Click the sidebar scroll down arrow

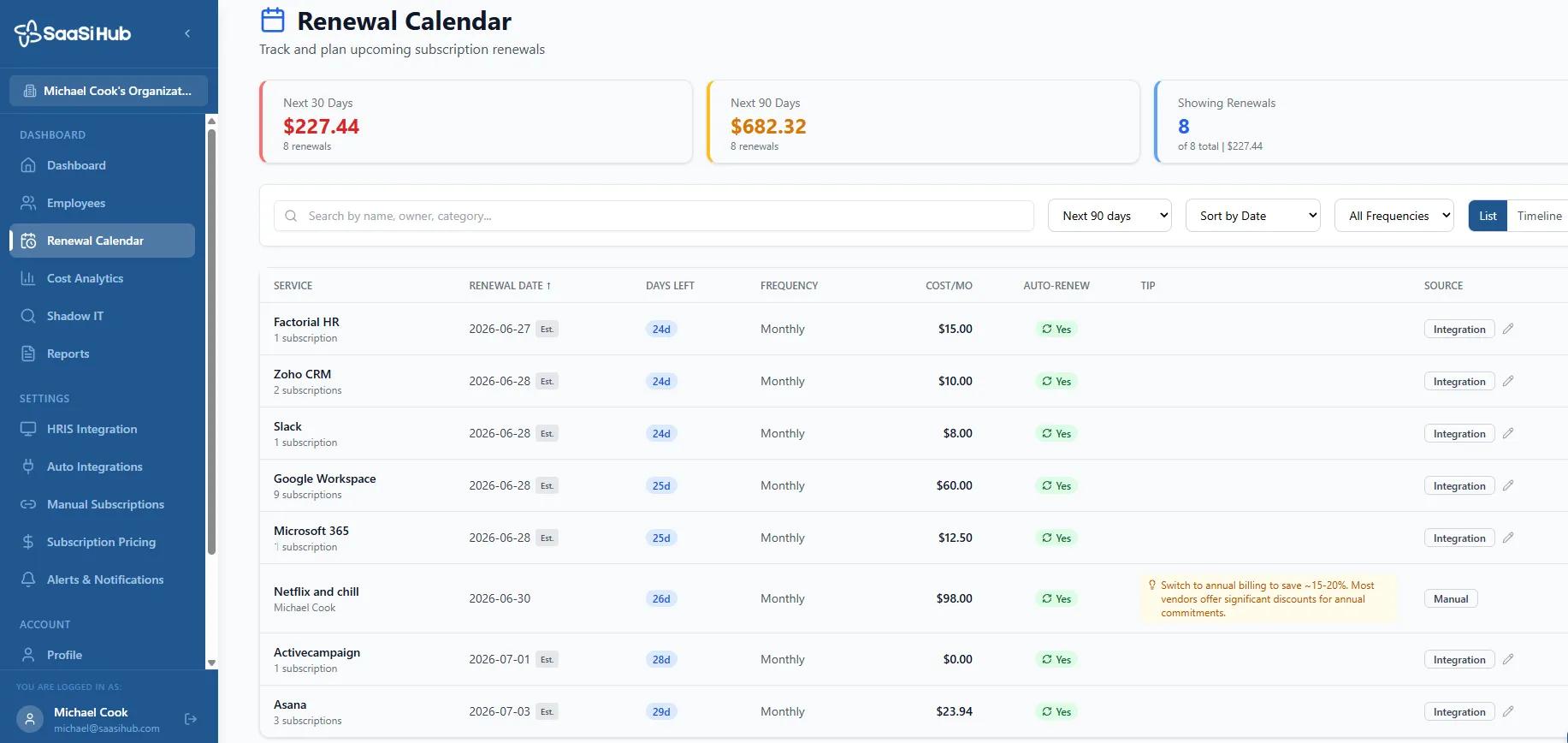pos(211,663)
